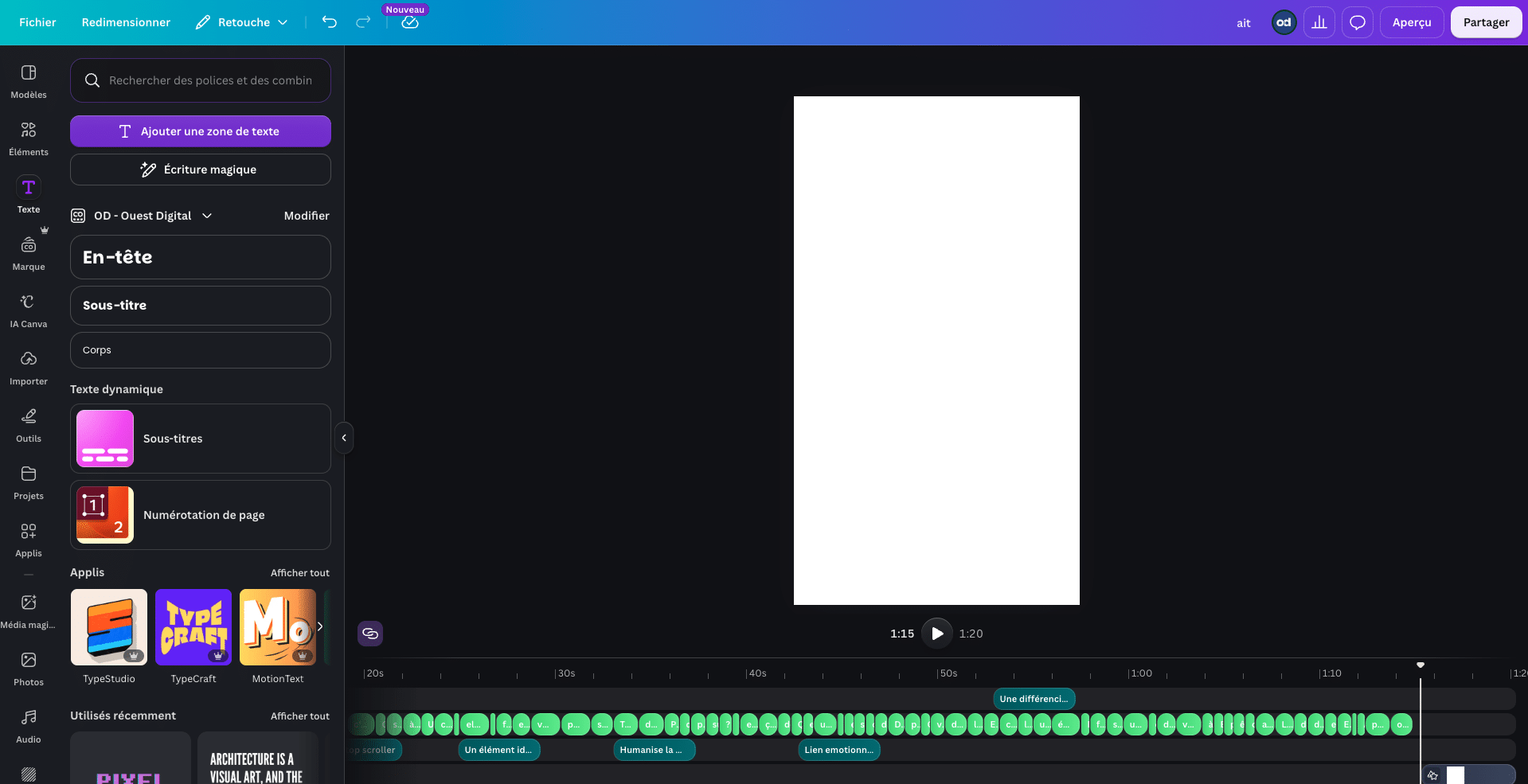The image size is (1528, 784).
Task: Select the 'Humanise la ...' timeline clip
Action: (655, 750)
